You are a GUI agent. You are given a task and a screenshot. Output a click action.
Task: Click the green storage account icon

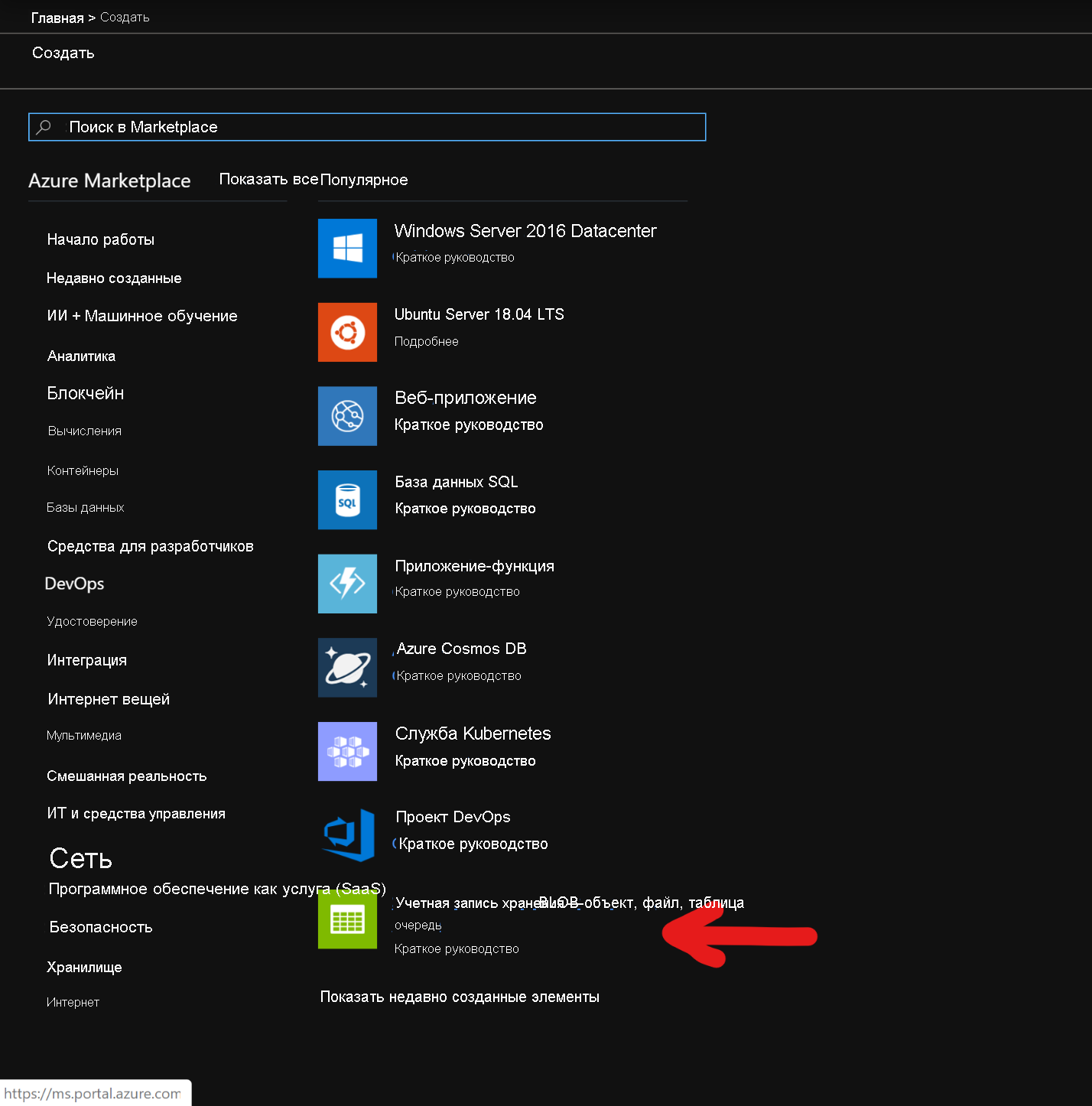(x=347, y=919)
